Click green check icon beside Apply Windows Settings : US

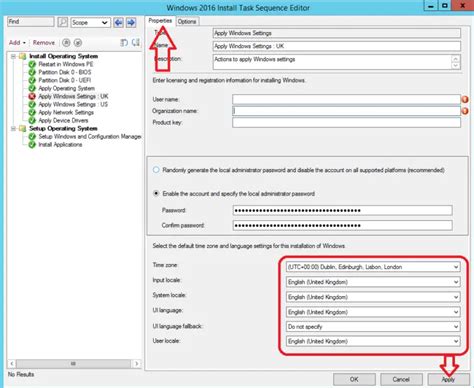coord(32,104)
